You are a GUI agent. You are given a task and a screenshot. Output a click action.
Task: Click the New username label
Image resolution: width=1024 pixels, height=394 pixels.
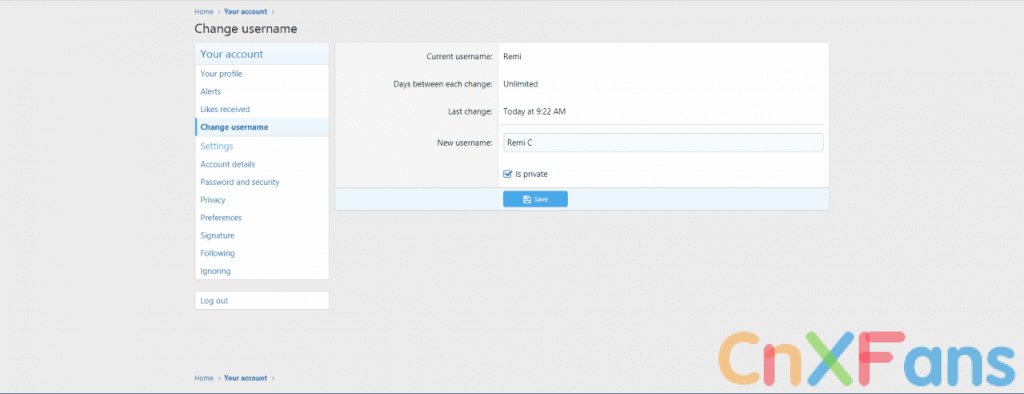point(464,143)
